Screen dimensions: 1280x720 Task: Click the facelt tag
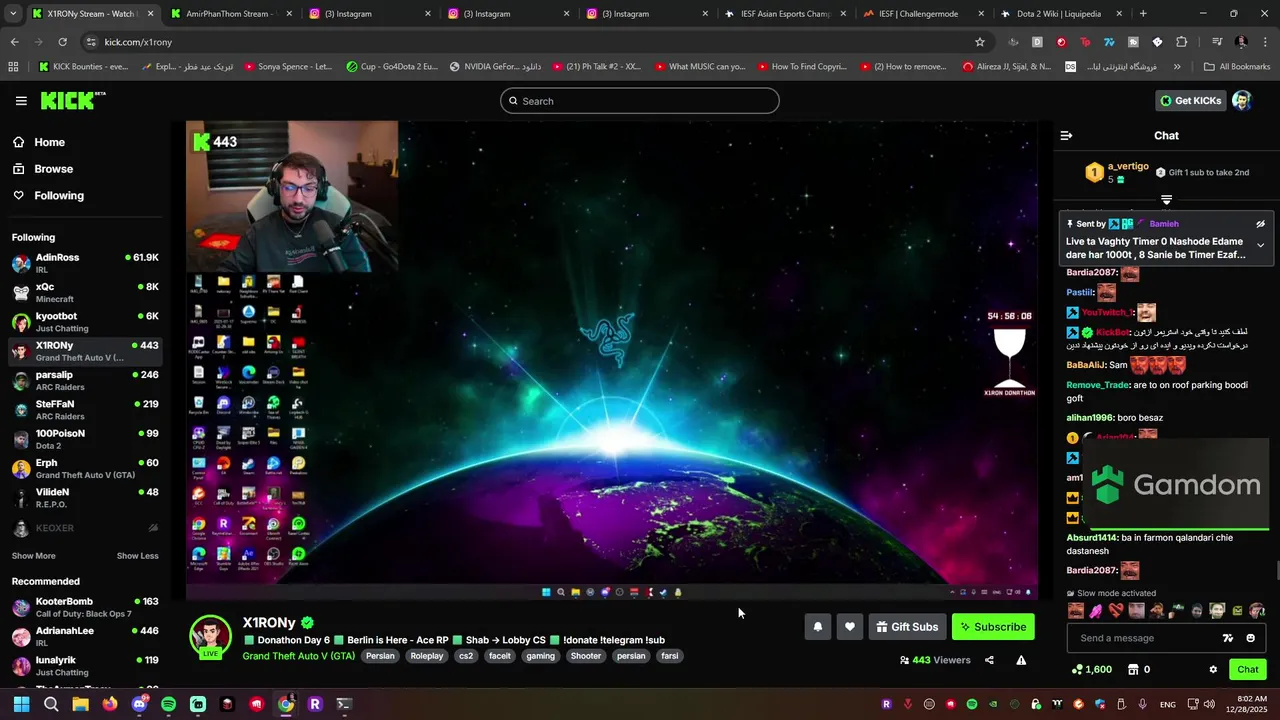[499, 656]
